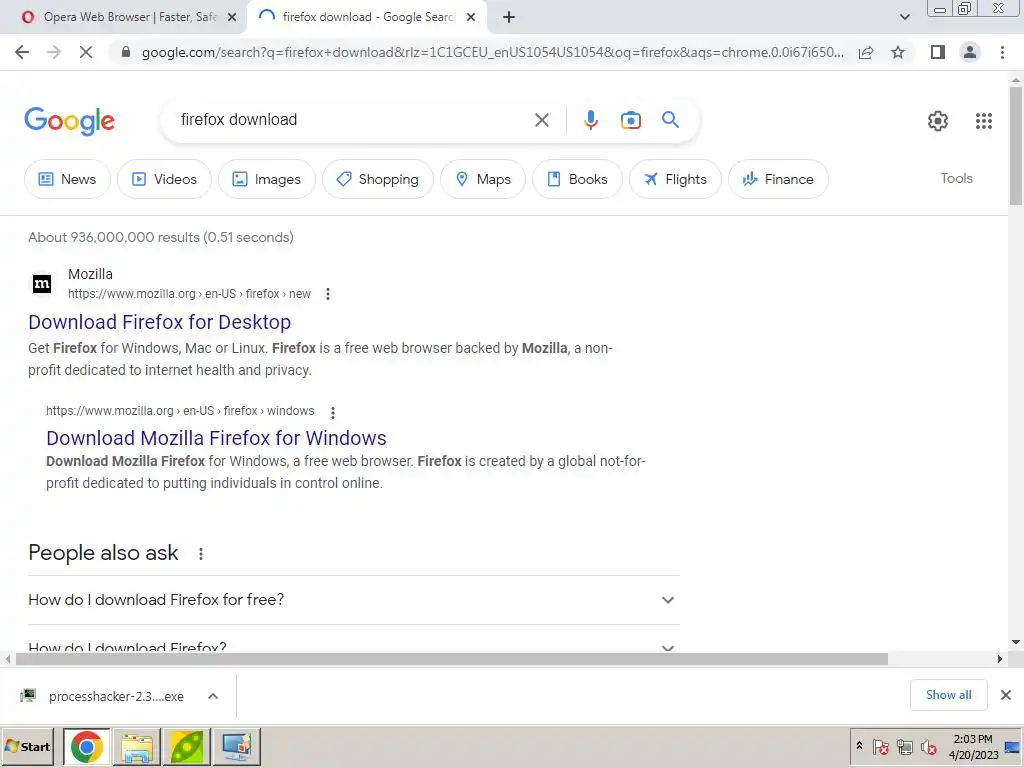Open File Explorer from the taskbar
Screen dimensions: 1024x768
point(136,746)
